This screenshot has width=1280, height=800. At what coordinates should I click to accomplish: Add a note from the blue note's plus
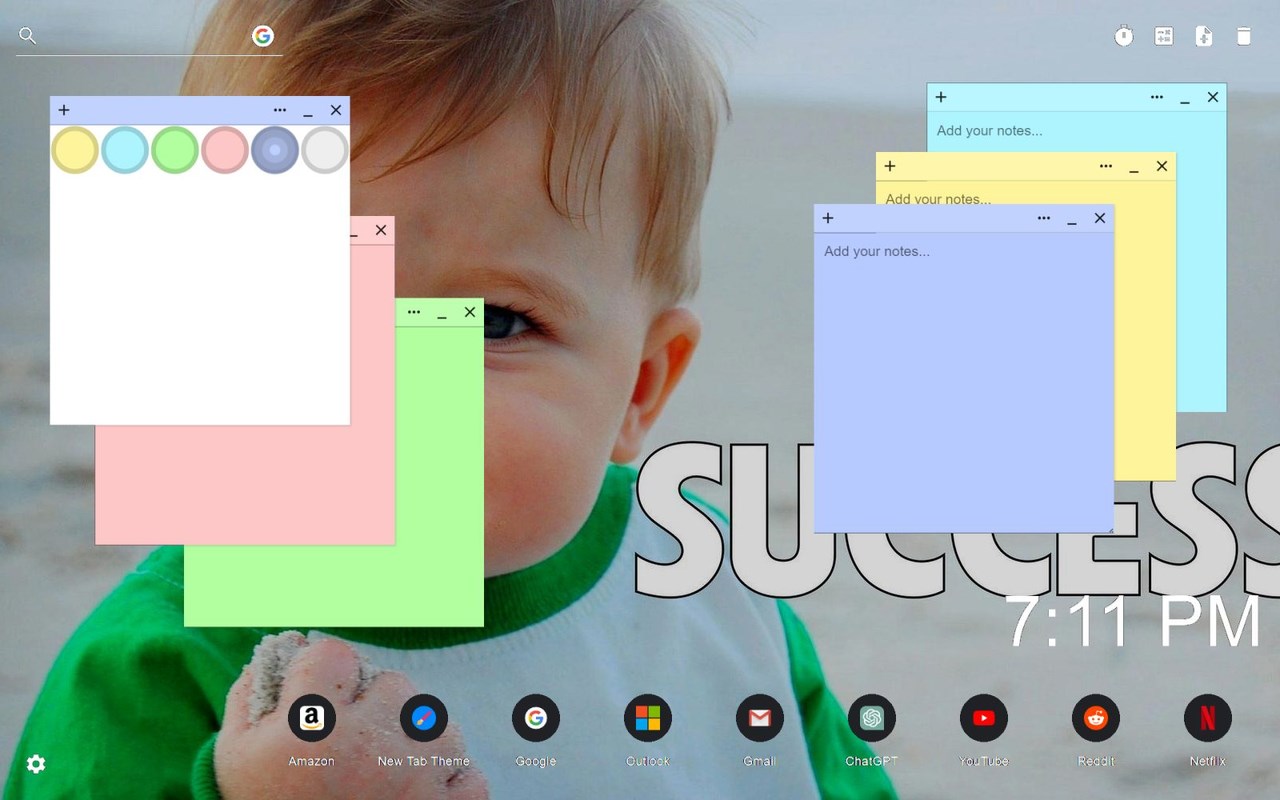[x=828, y=218]
